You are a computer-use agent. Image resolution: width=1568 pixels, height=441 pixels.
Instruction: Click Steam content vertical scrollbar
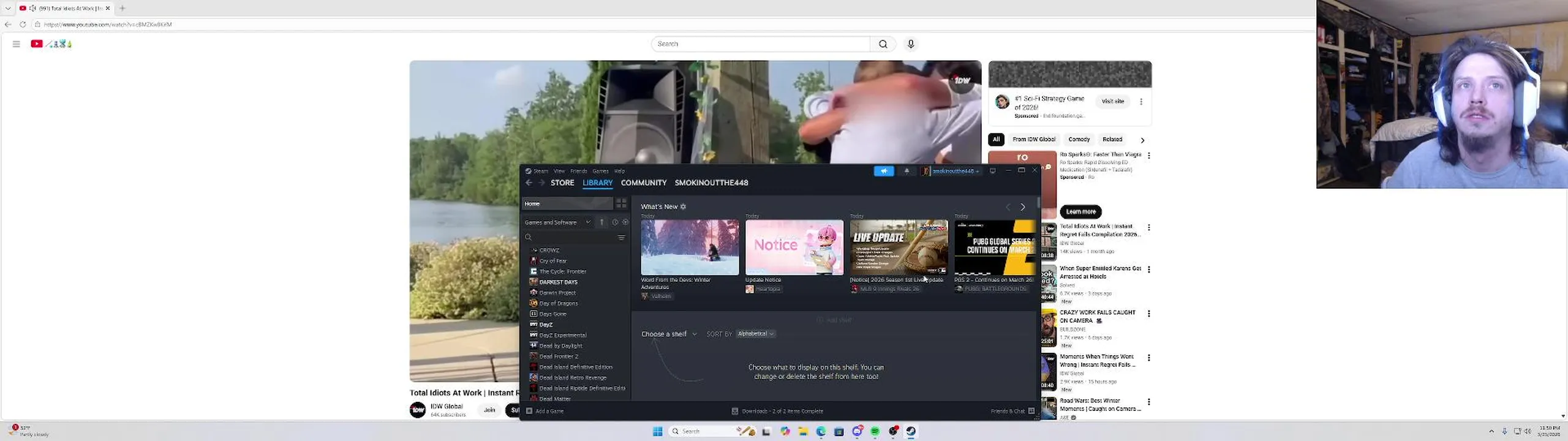pos(1038,202)
